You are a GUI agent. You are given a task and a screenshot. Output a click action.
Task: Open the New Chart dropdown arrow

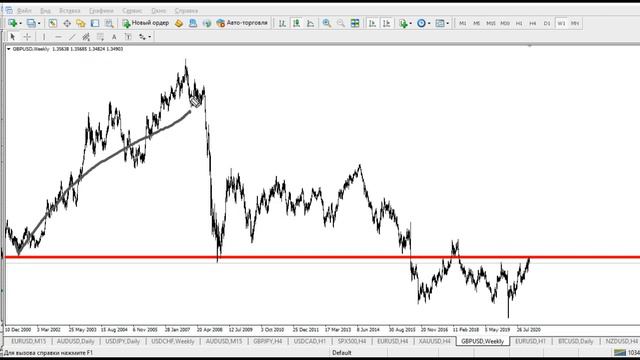20,24
